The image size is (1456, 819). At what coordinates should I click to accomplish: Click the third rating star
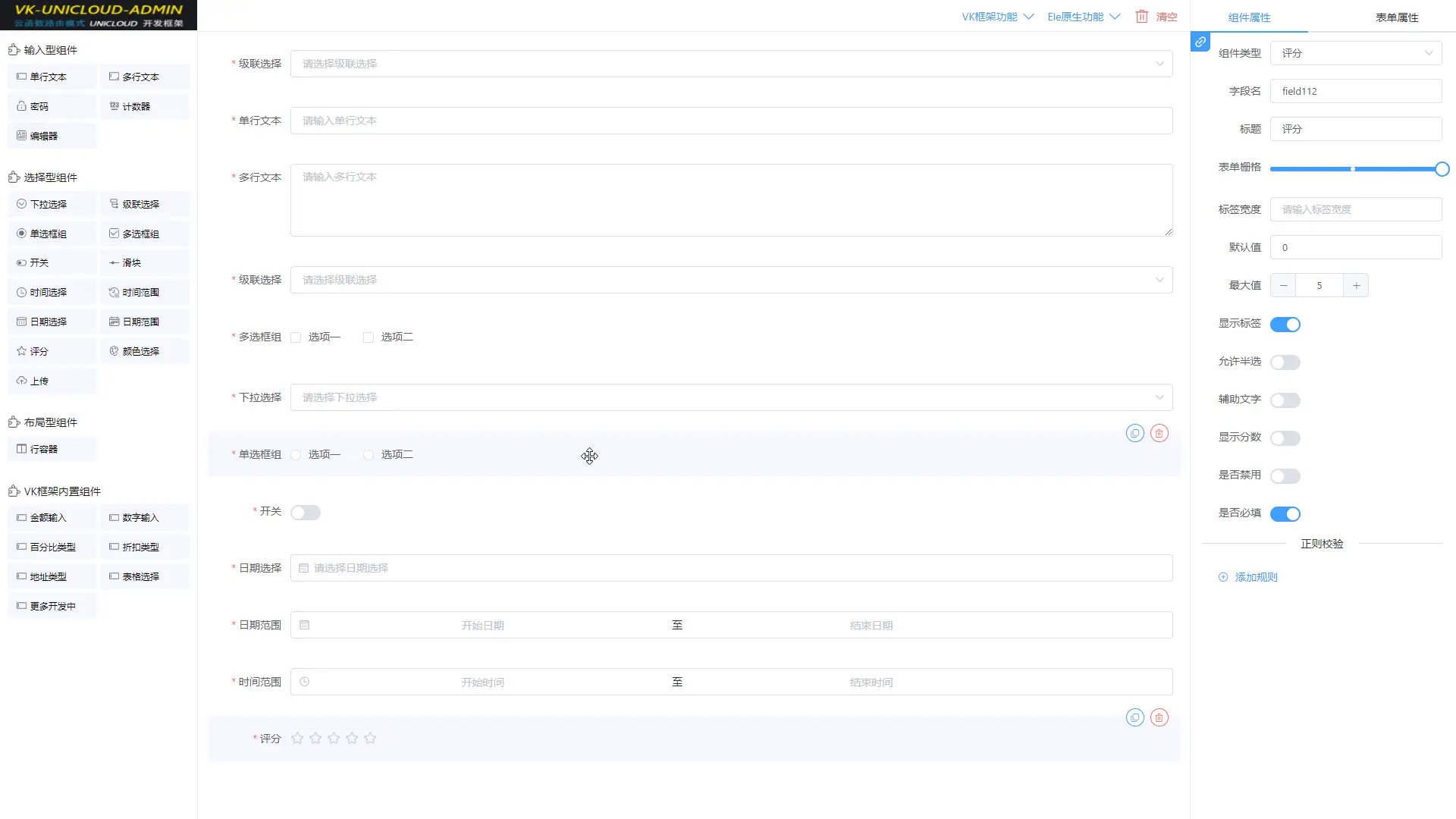(334, 738)
